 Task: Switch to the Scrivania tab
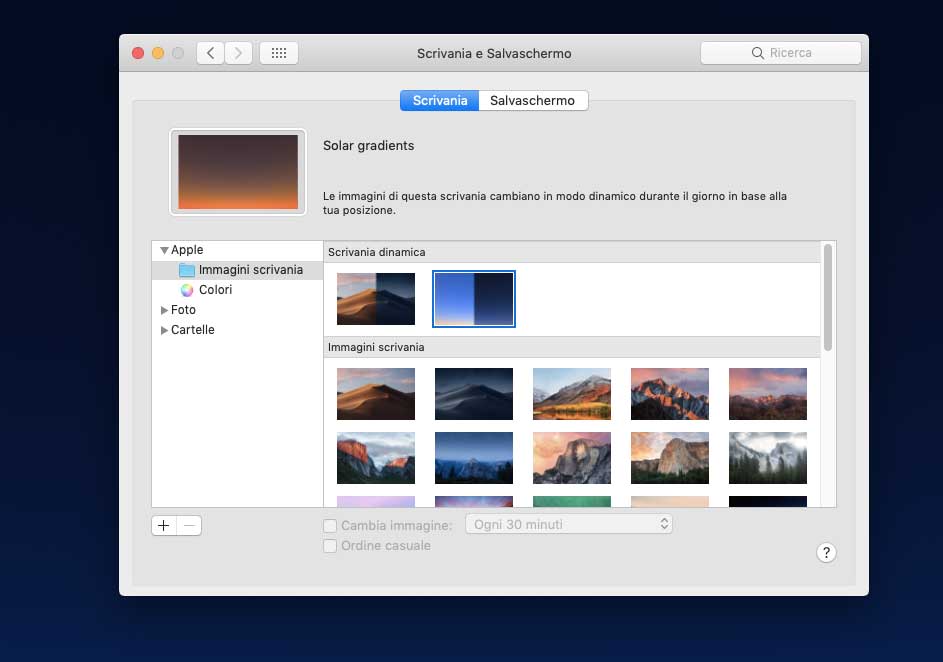tap(439, 101)
